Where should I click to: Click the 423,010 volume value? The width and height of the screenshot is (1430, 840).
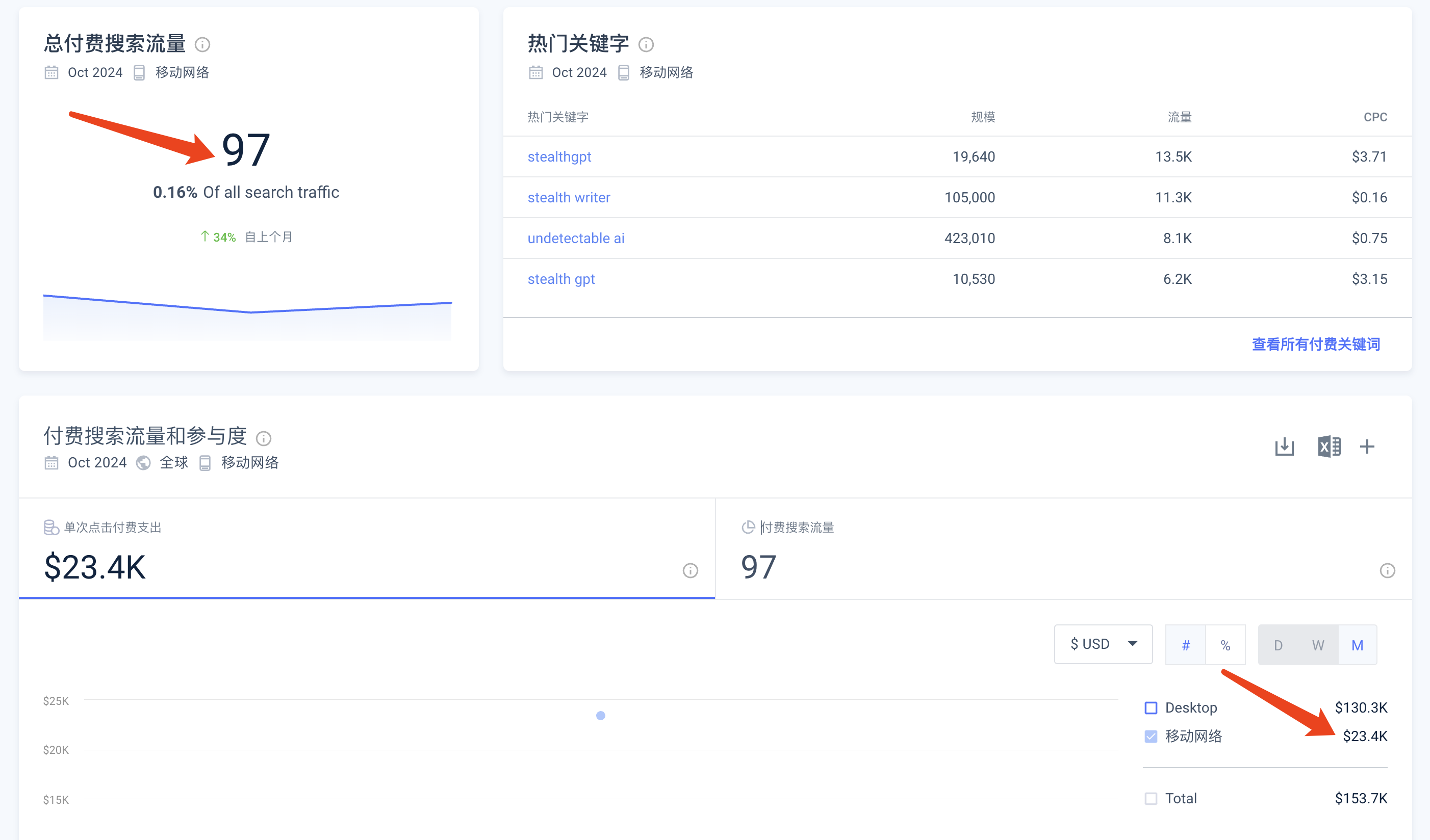pos(969,238)
